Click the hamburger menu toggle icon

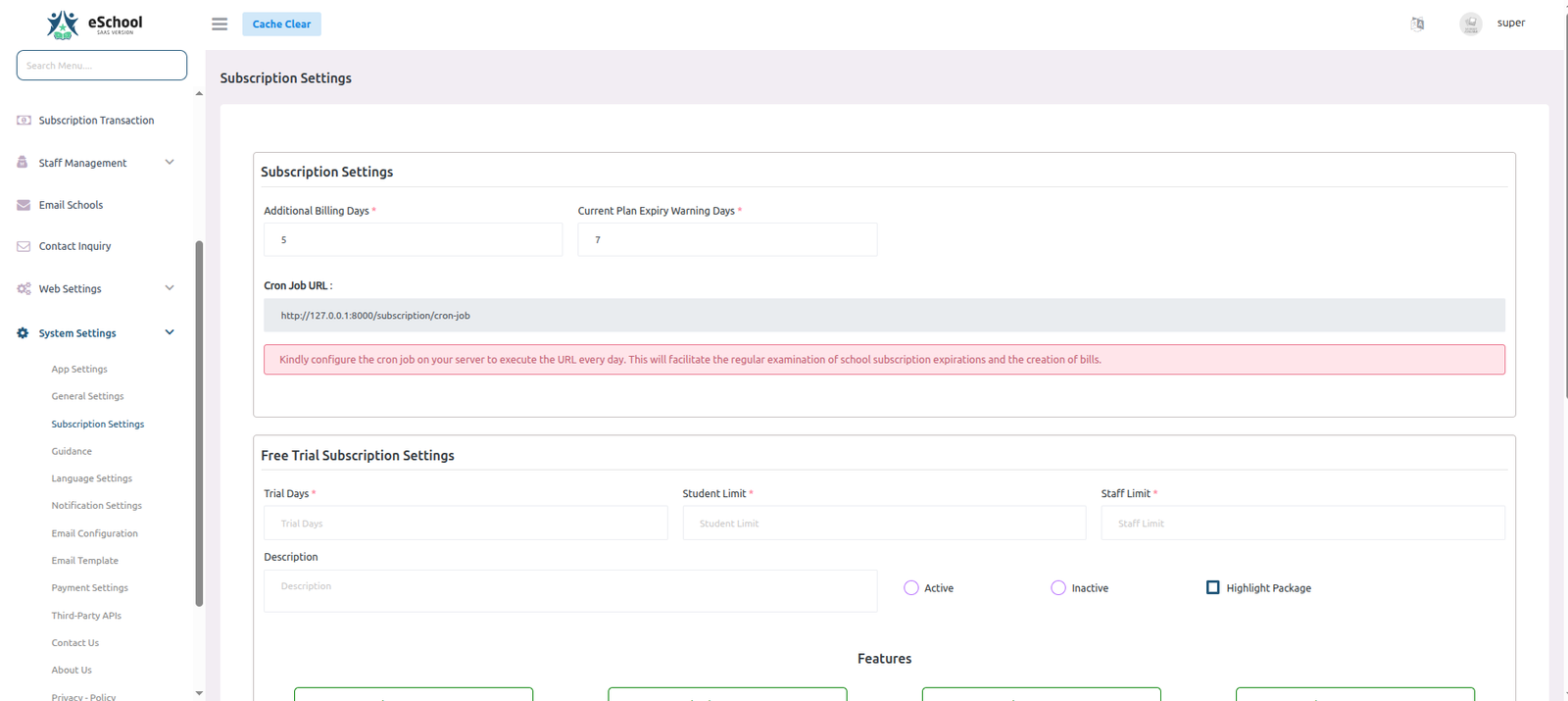click(x=220, y=24)
